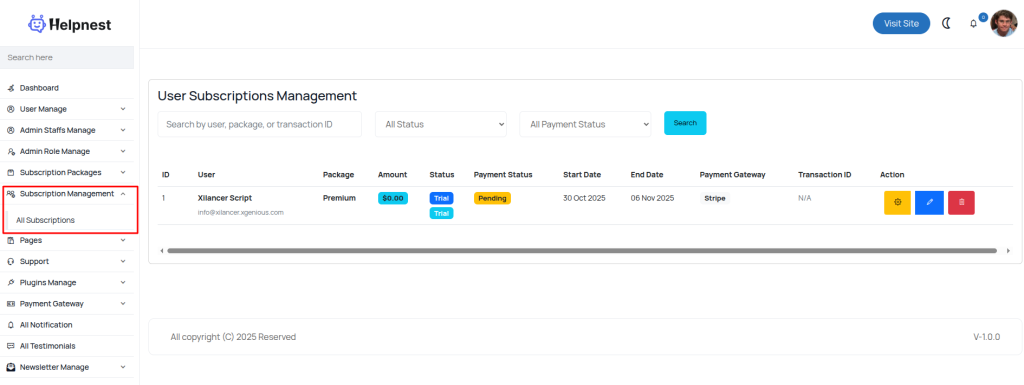Expand Payment Gateway chevron

[123, 304]
